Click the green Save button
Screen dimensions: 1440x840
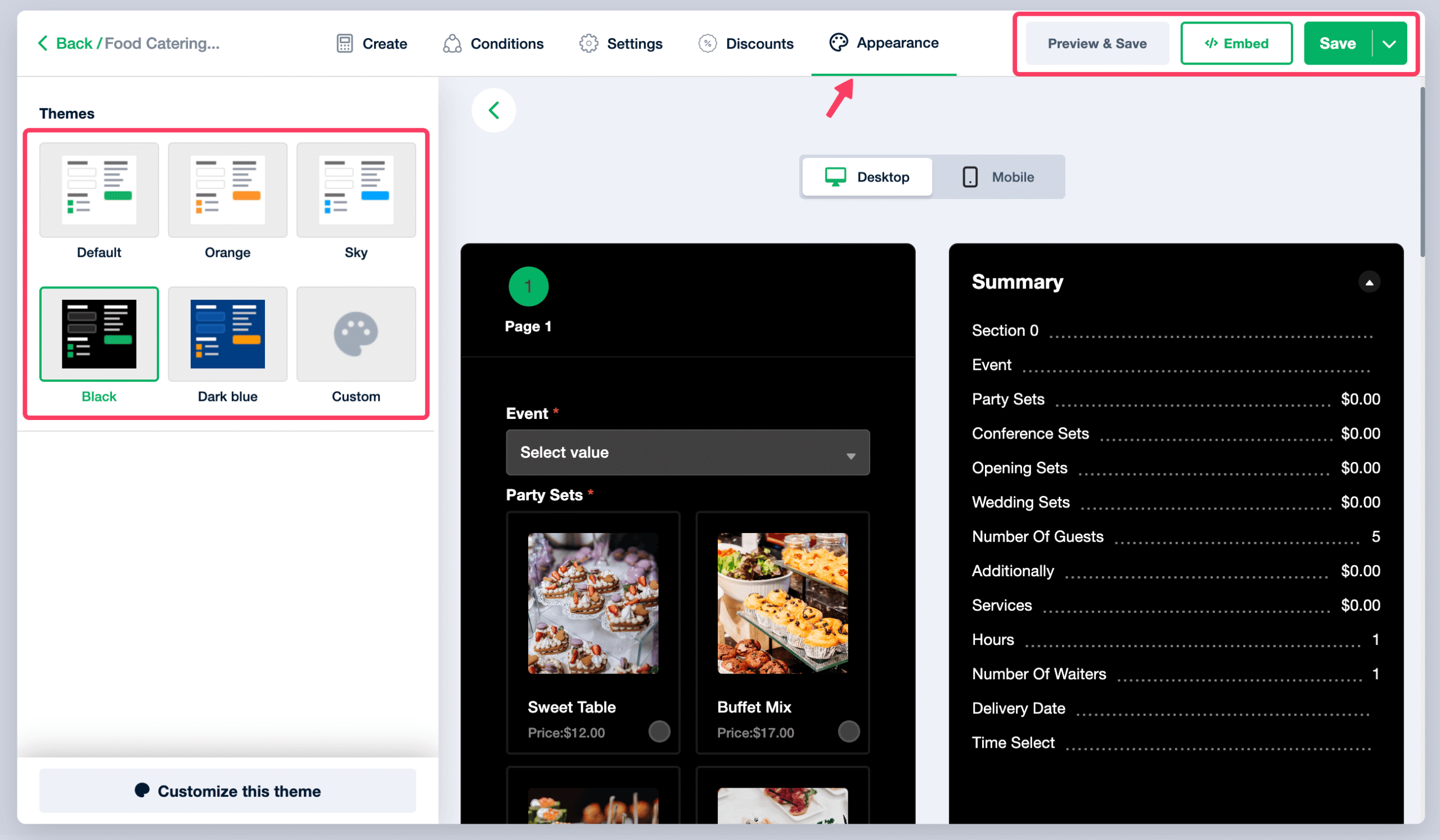pos(1338,43)
